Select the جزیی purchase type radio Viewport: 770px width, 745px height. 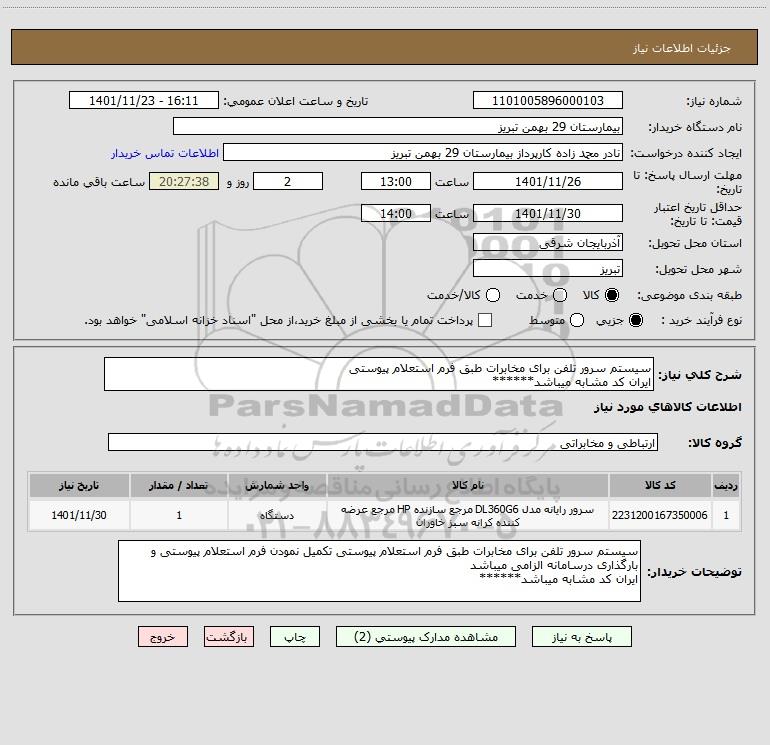tap(636, 320)
